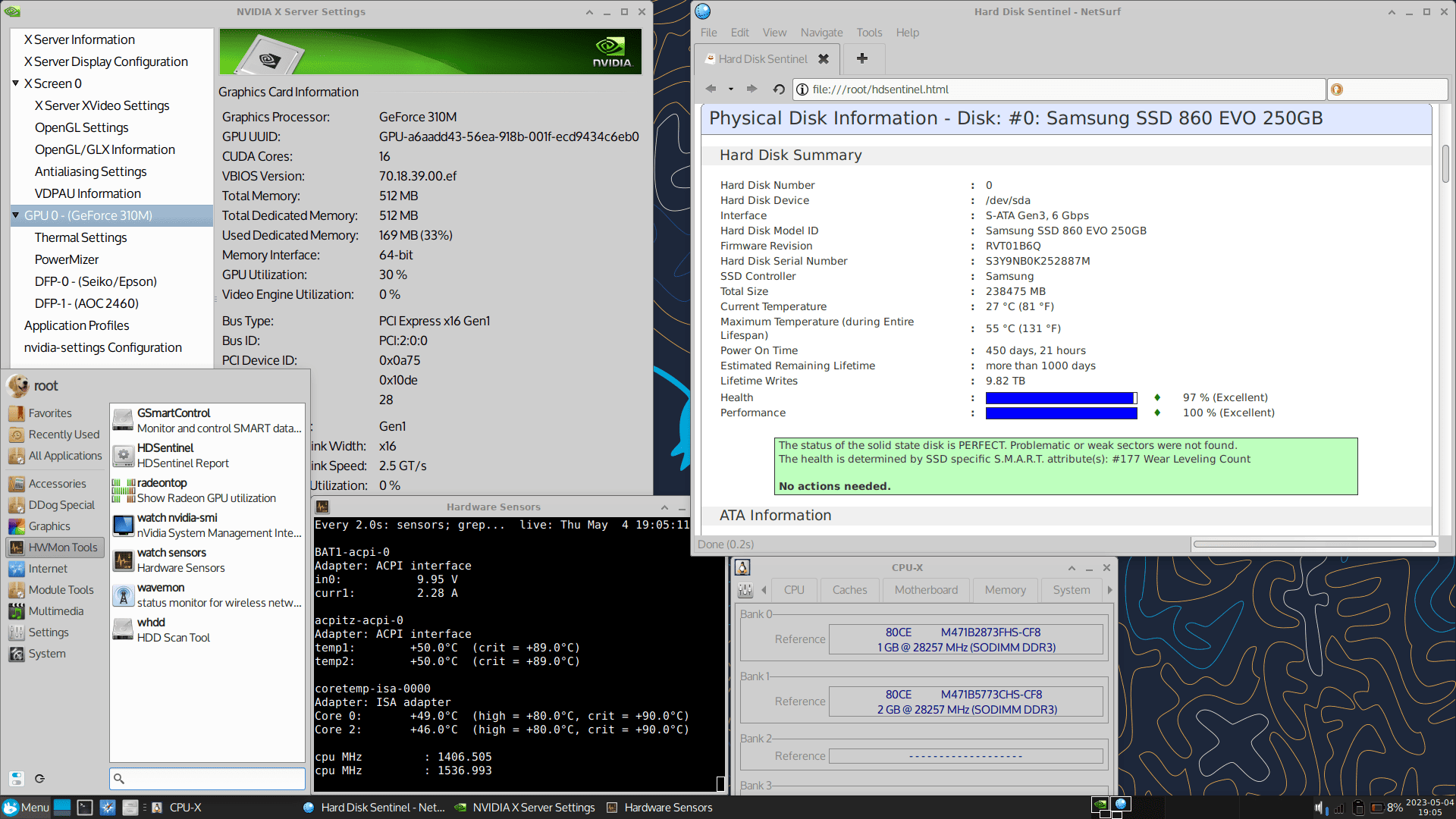The width and height of the screenshot is (1456, 819).
Task: Show next CPU-X tabs with right arrow
Action: [1109, 590]
